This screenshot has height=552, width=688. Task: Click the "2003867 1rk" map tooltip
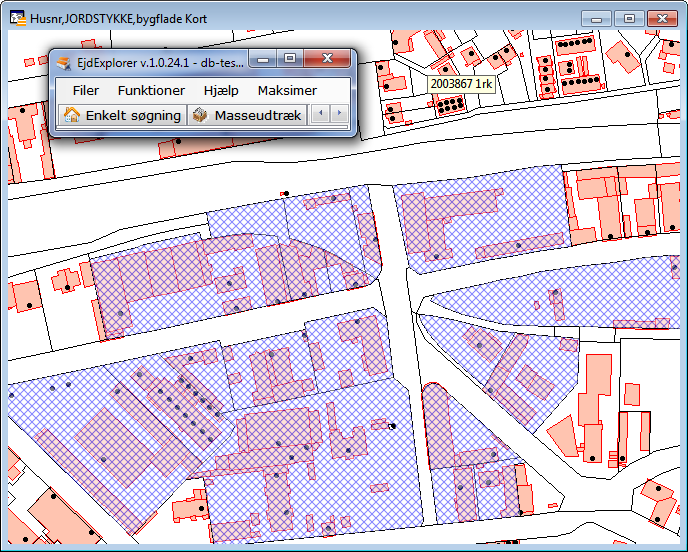coord(461,85)
